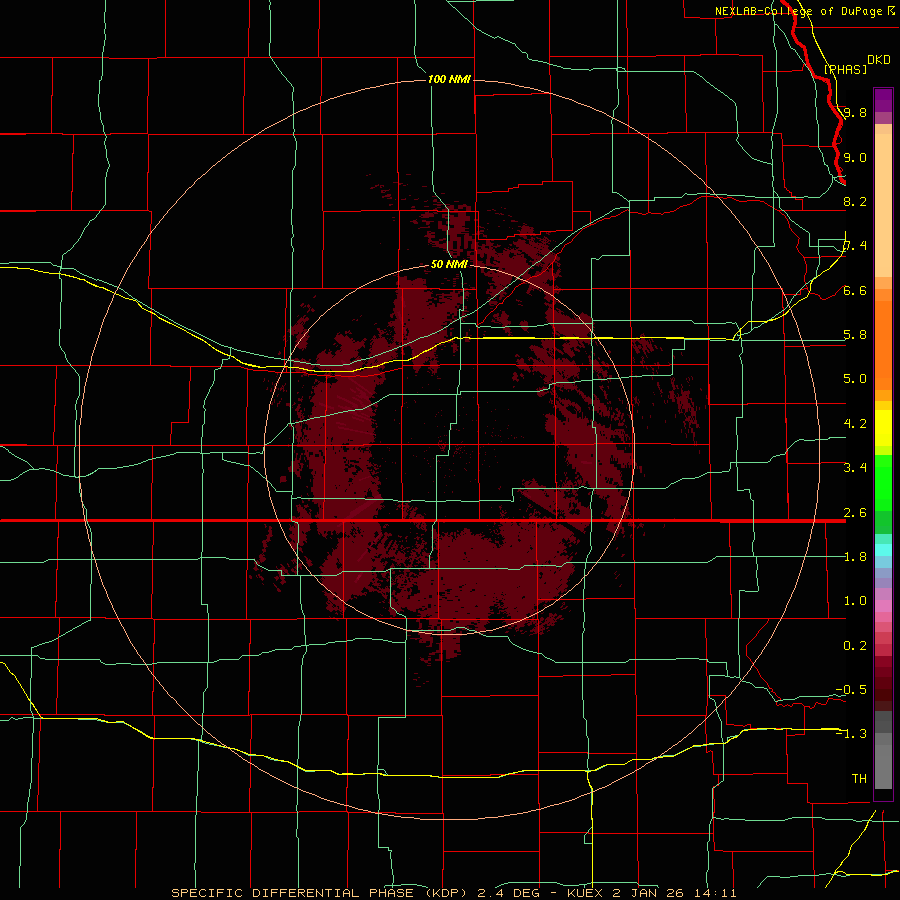Click the 2.6 scale value
The image size is (900, 900).
click(x=855, y=513)
